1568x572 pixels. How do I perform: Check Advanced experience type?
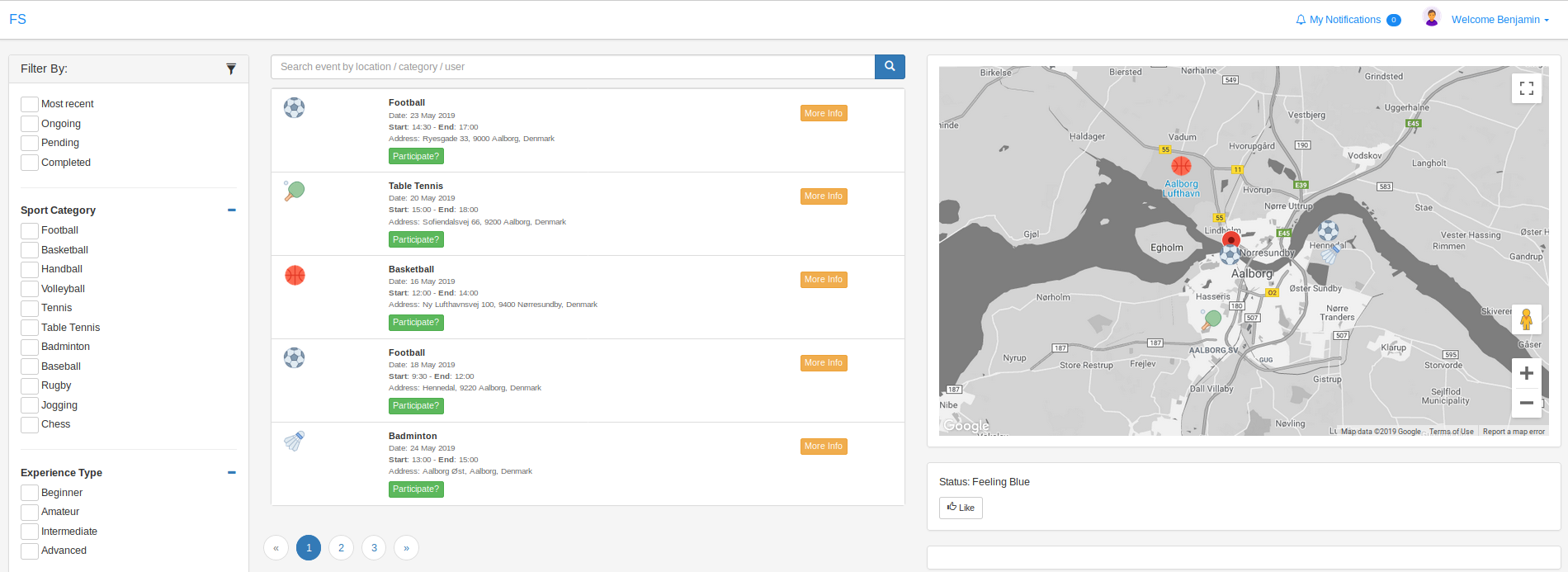(29, 551)
